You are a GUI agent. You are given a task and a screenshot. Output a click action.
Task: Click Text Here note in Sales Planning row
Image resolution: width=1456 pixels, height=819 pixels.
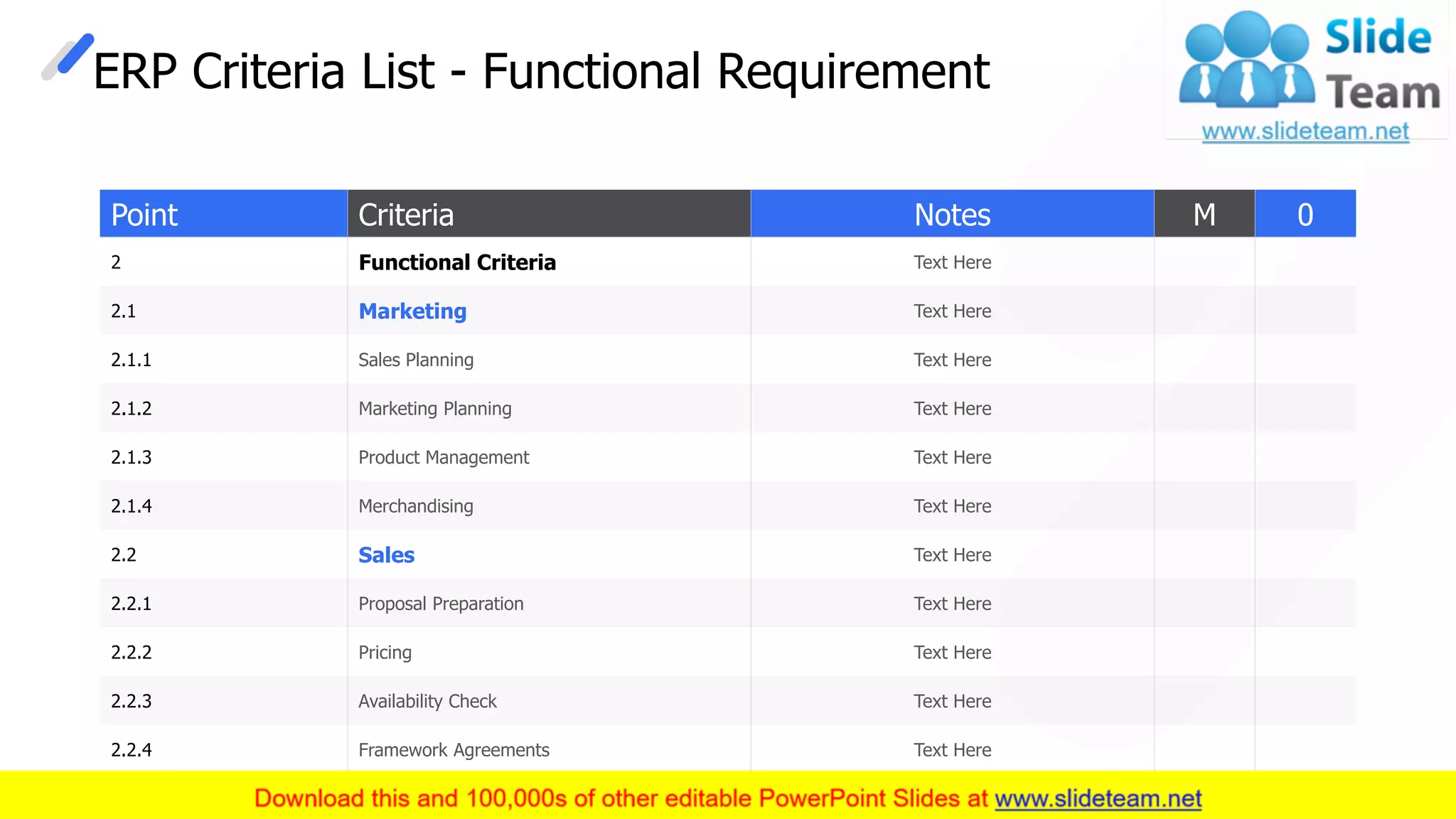953,360
